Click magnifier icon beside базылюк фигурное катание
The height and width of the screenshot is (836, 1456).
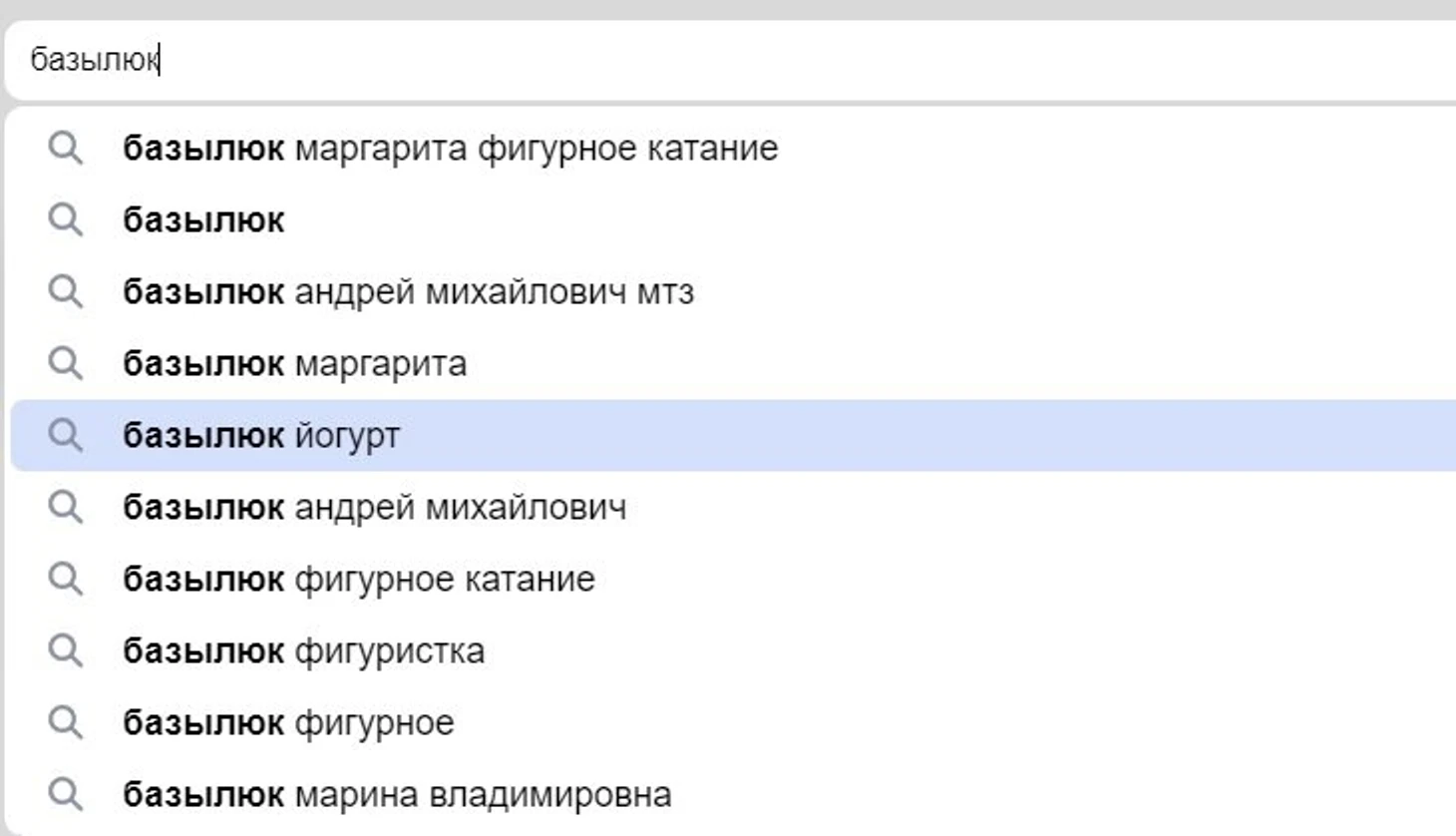click(66, 580)
